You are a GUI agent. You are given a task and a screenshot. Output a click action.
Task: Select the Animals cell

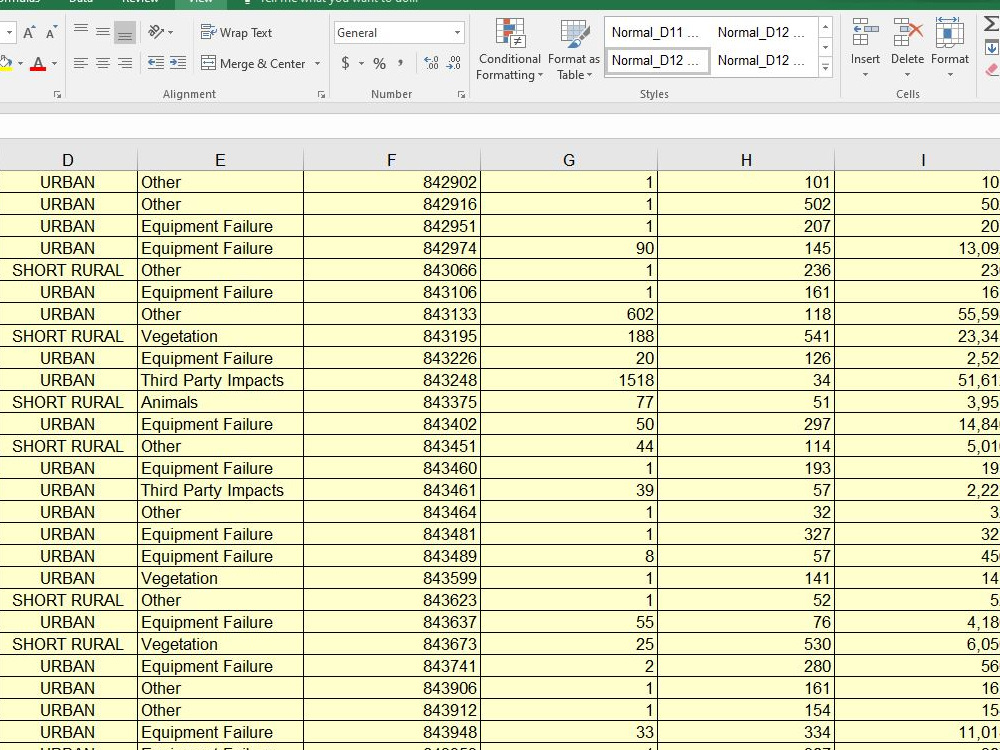coord(220,402)
